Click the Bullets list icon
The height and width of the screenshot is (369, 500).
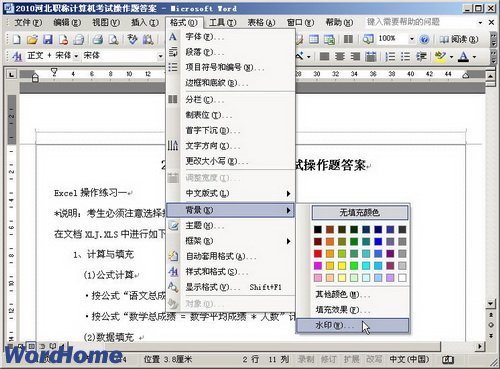405,56
